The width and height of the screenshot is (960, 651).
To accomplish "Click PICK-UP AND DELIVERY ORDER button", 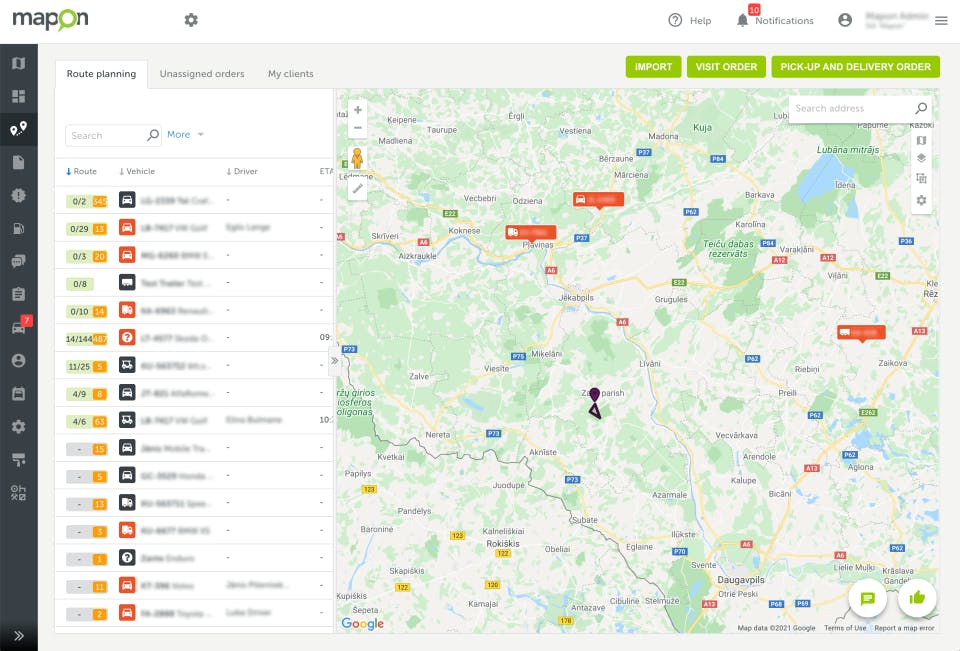I will pyautogui.click(x=855, y=67).
